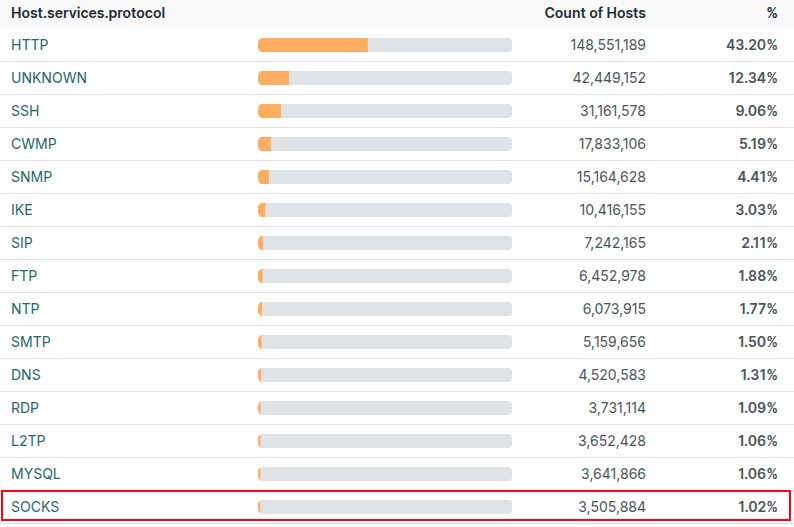794x527 pixels.
Task: Click the SNMP protocol link
Action: coord(31,177)
